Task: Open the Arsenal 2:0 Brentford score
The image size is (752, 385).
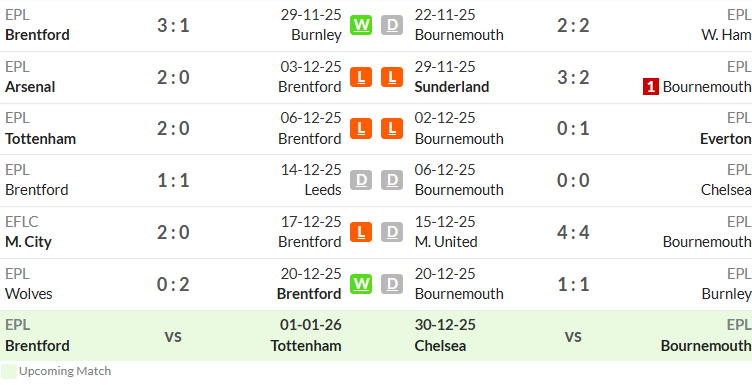Action: pos(173,77)
